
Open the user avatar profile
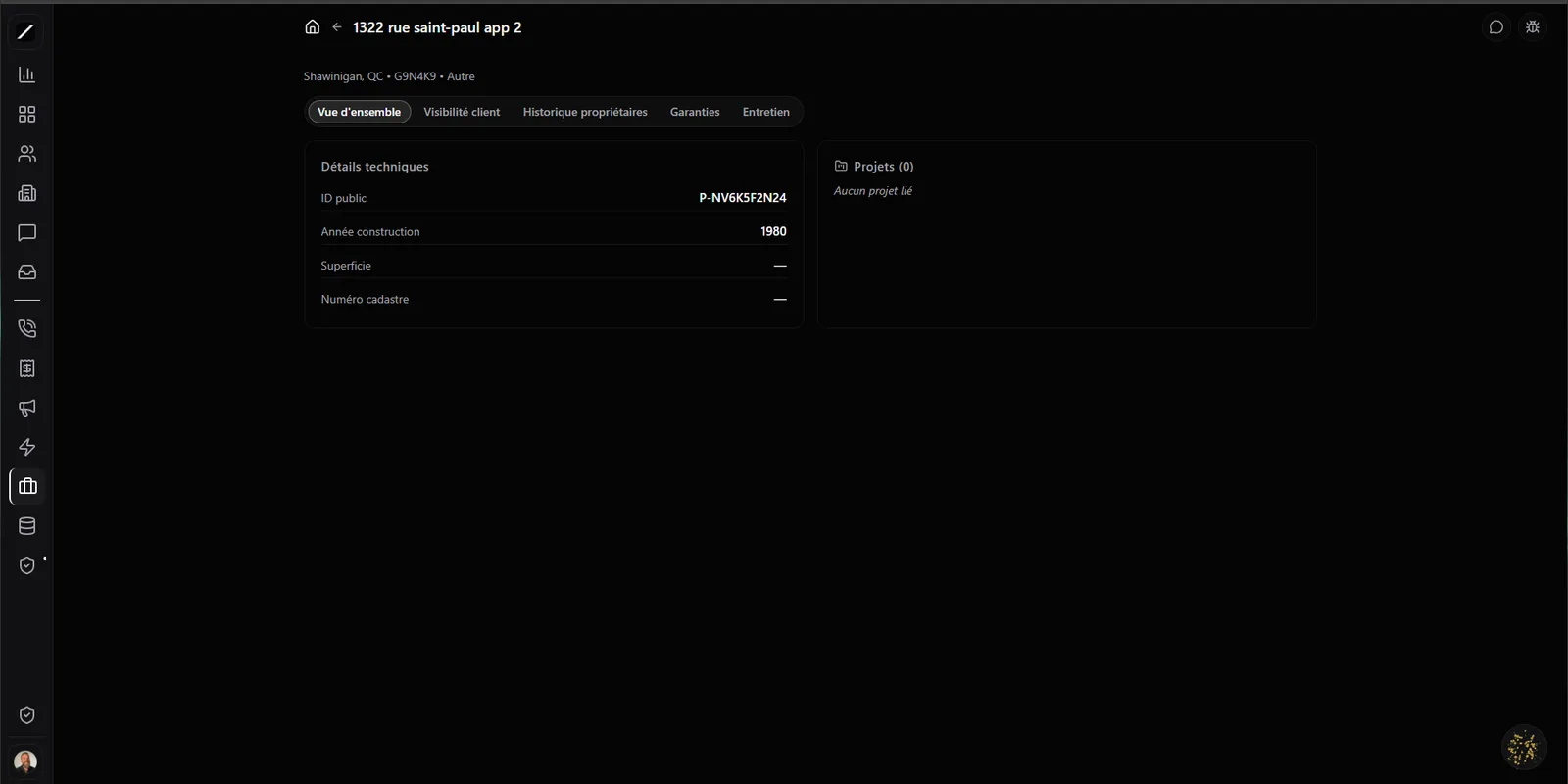point(26,761)
